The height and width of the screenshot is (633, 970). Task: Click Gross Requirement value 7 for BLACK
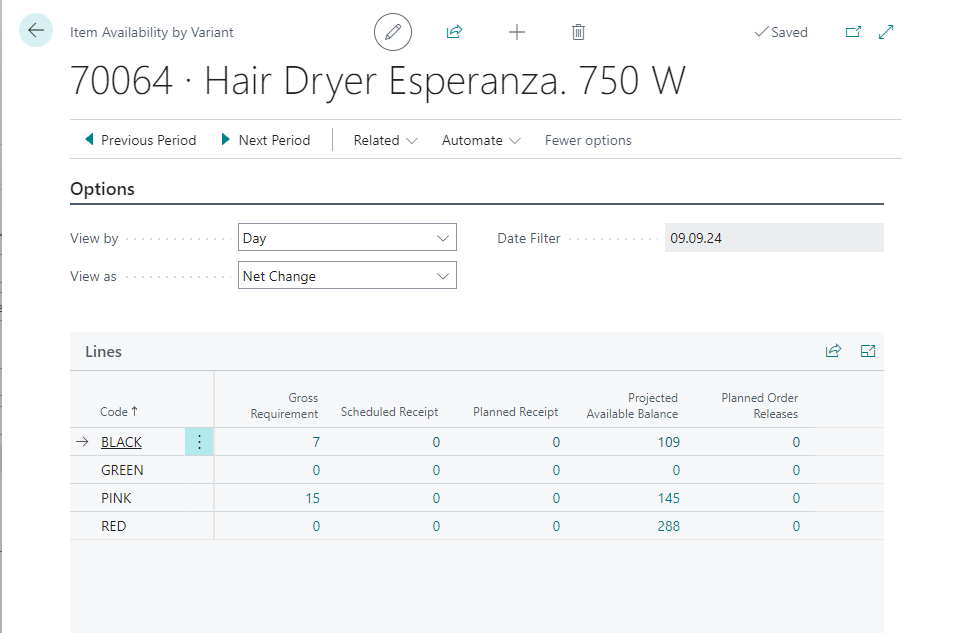point(315,442)
